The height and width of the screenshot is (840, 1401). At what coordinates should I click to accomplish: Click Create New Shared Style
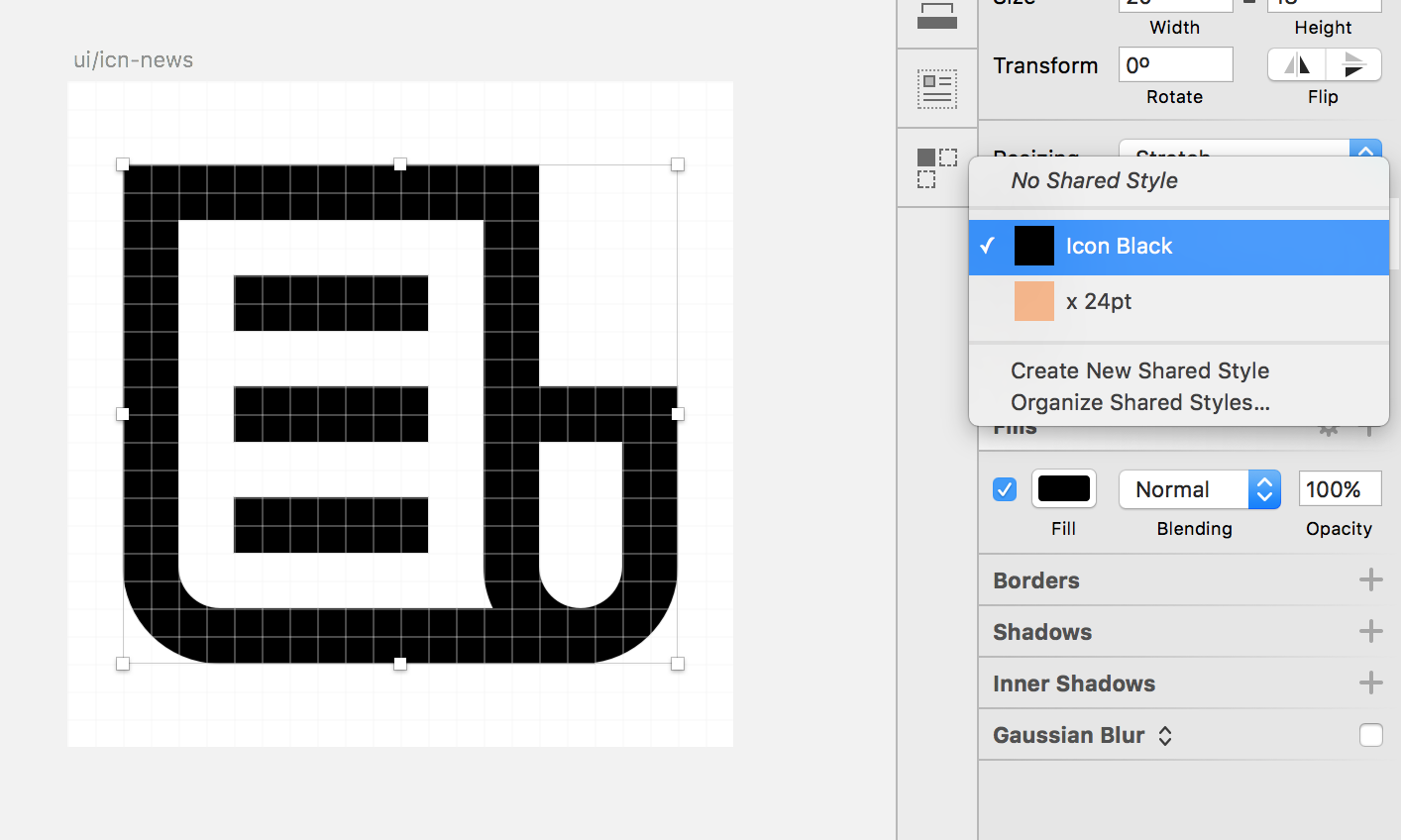coord(1139,370)
